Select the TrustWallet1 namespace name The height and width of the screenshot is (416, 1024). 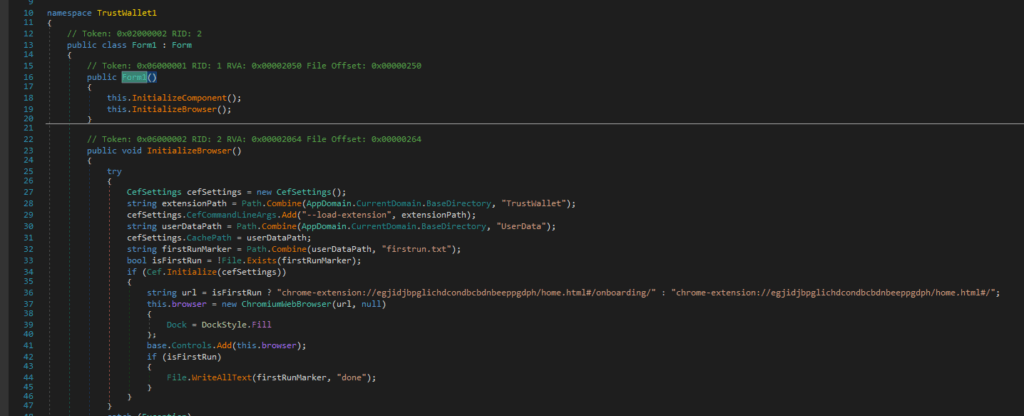pos(127,12)
